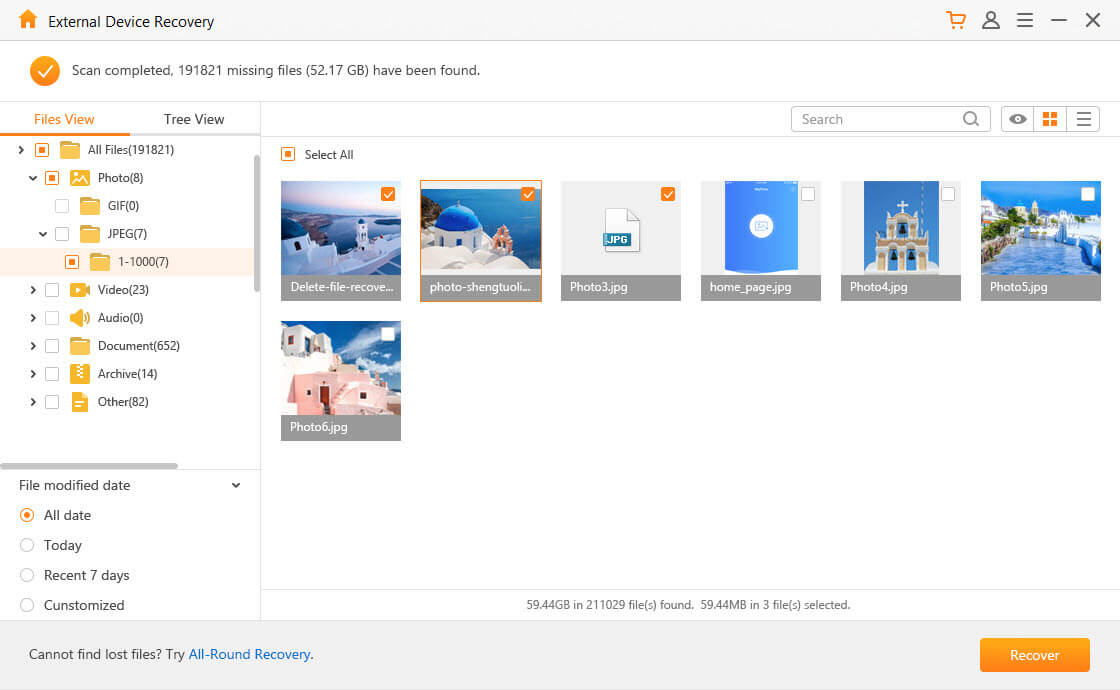Screen dimensions: 1120x690
Task: Open the Files View tab
Action: click(64, 119)
